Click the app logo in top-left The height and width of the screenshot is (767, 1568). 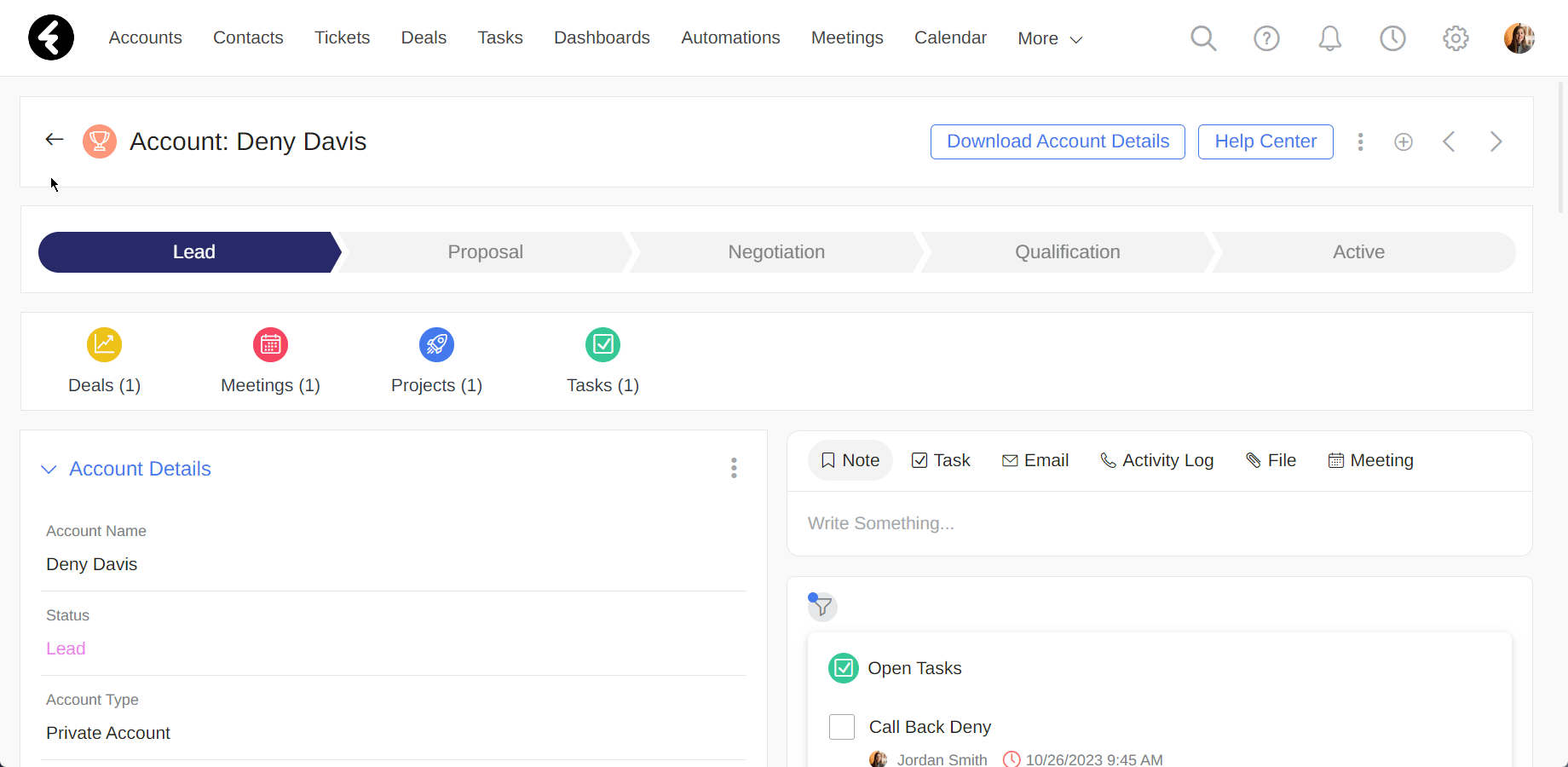coord(51,37)
